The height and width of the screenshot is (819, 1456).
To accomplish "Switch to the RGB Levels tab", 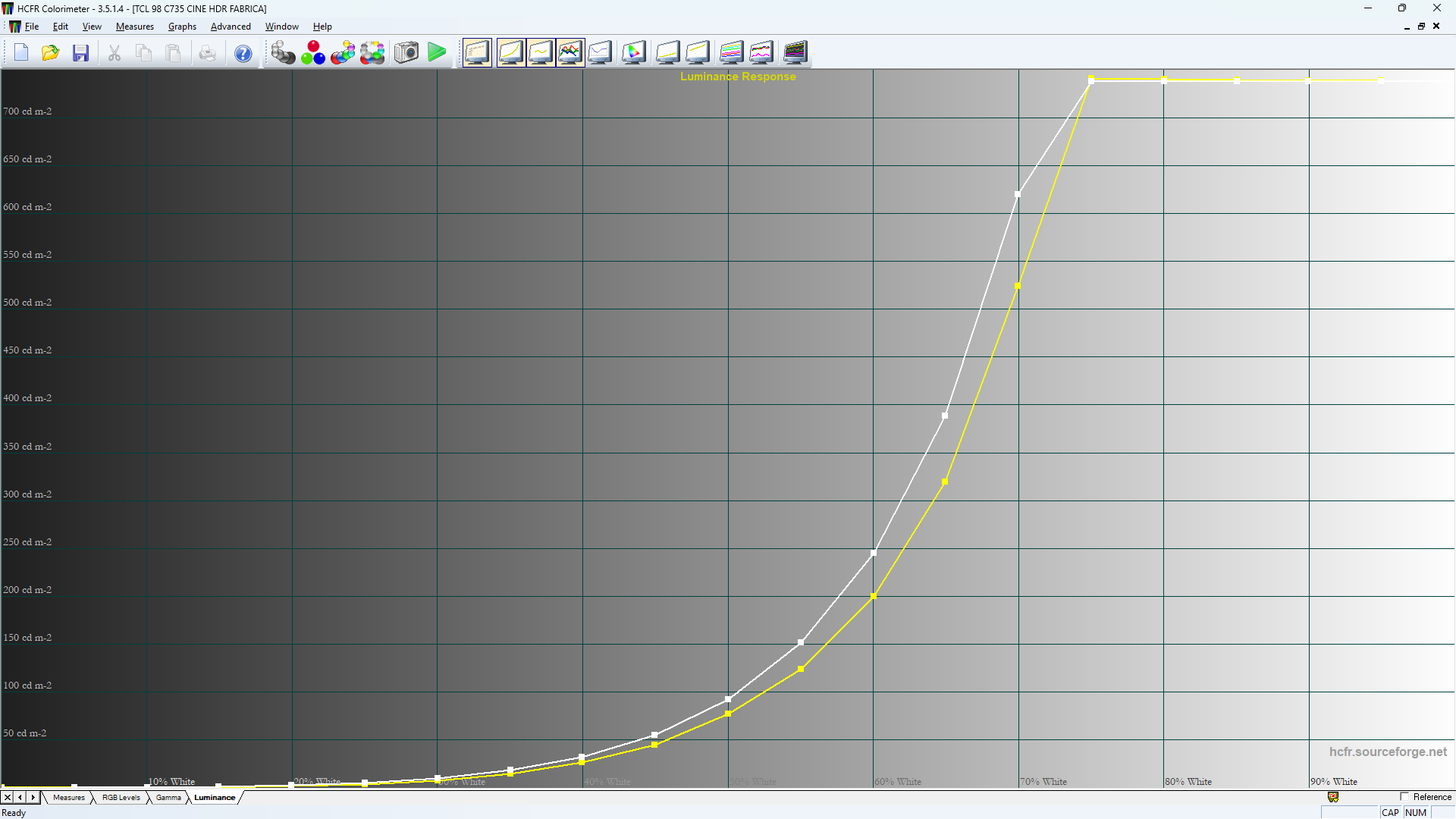I will (121, 798).
